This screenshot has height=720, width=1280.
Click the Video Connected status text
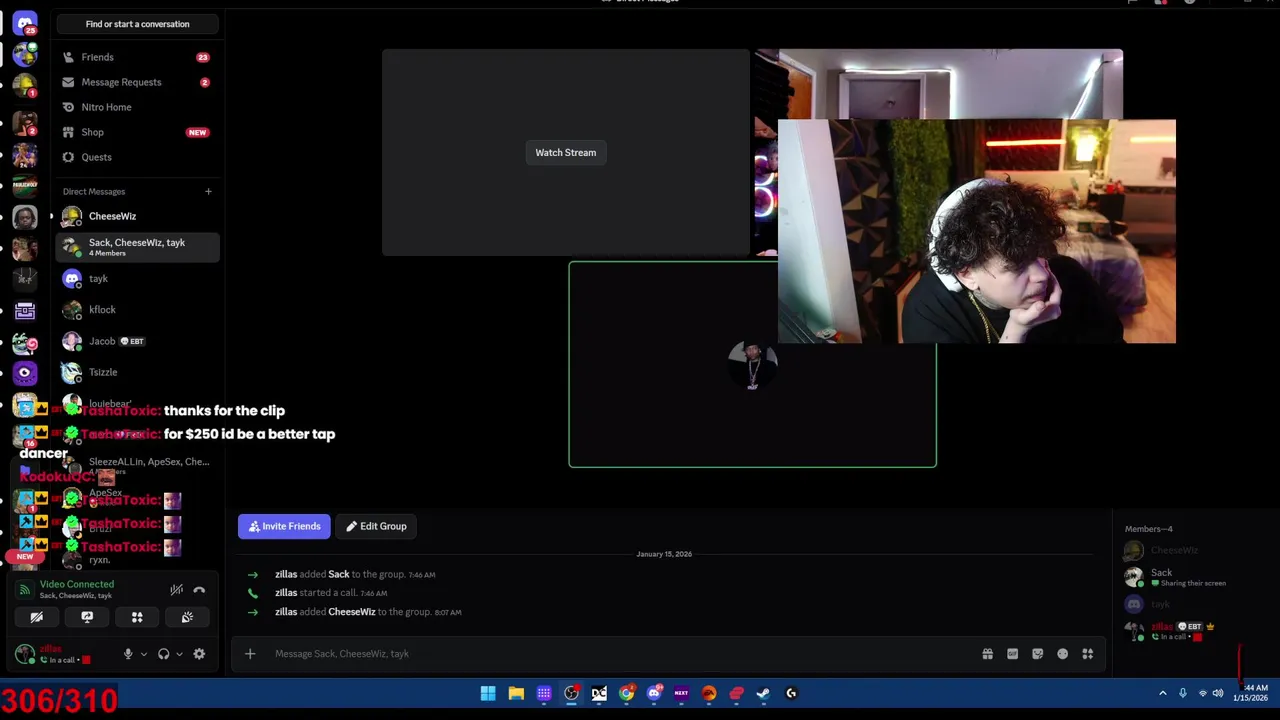[x=77, y=584]
